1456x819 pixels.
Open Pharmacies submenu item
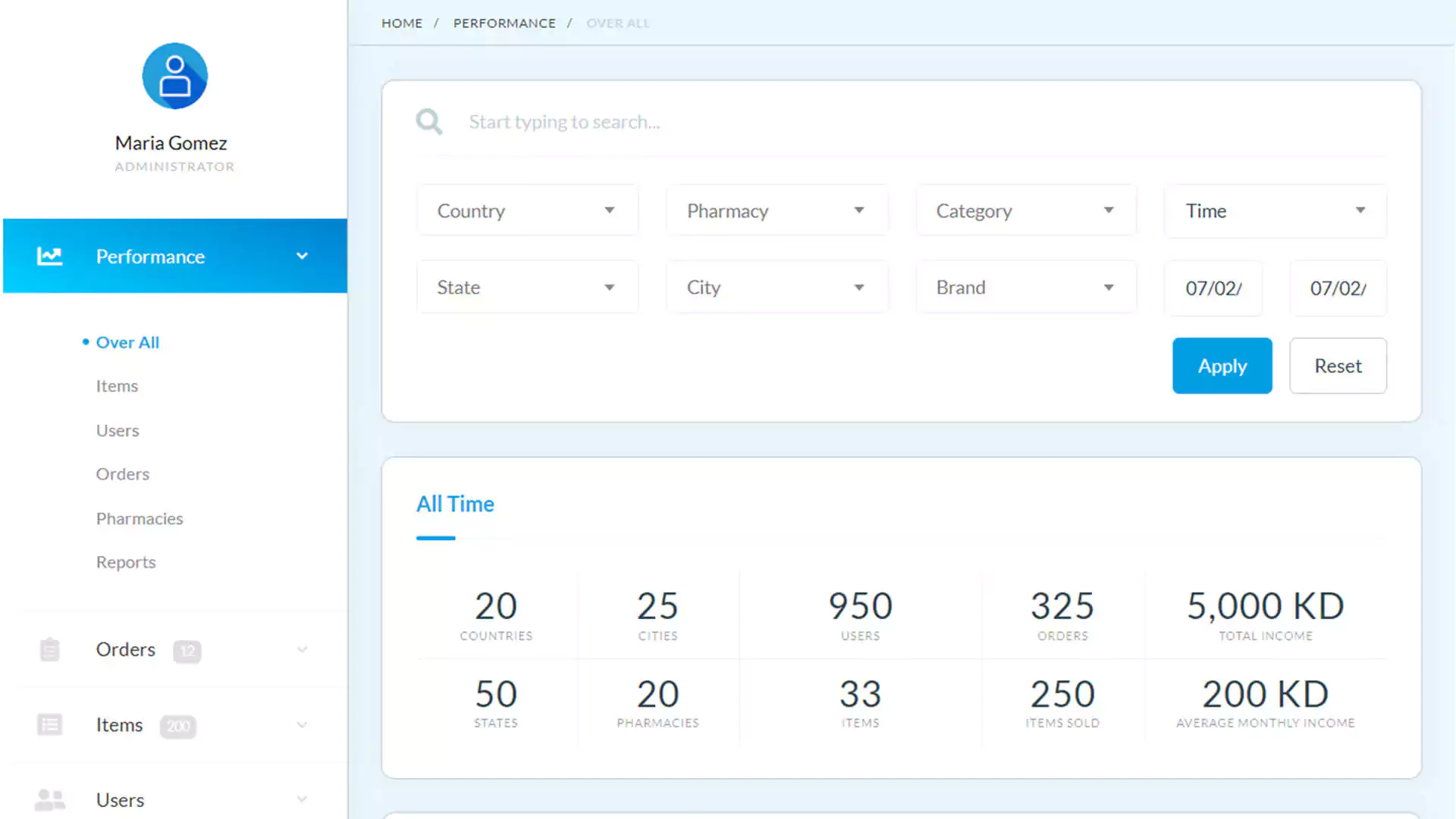click(x=140, y=519)
